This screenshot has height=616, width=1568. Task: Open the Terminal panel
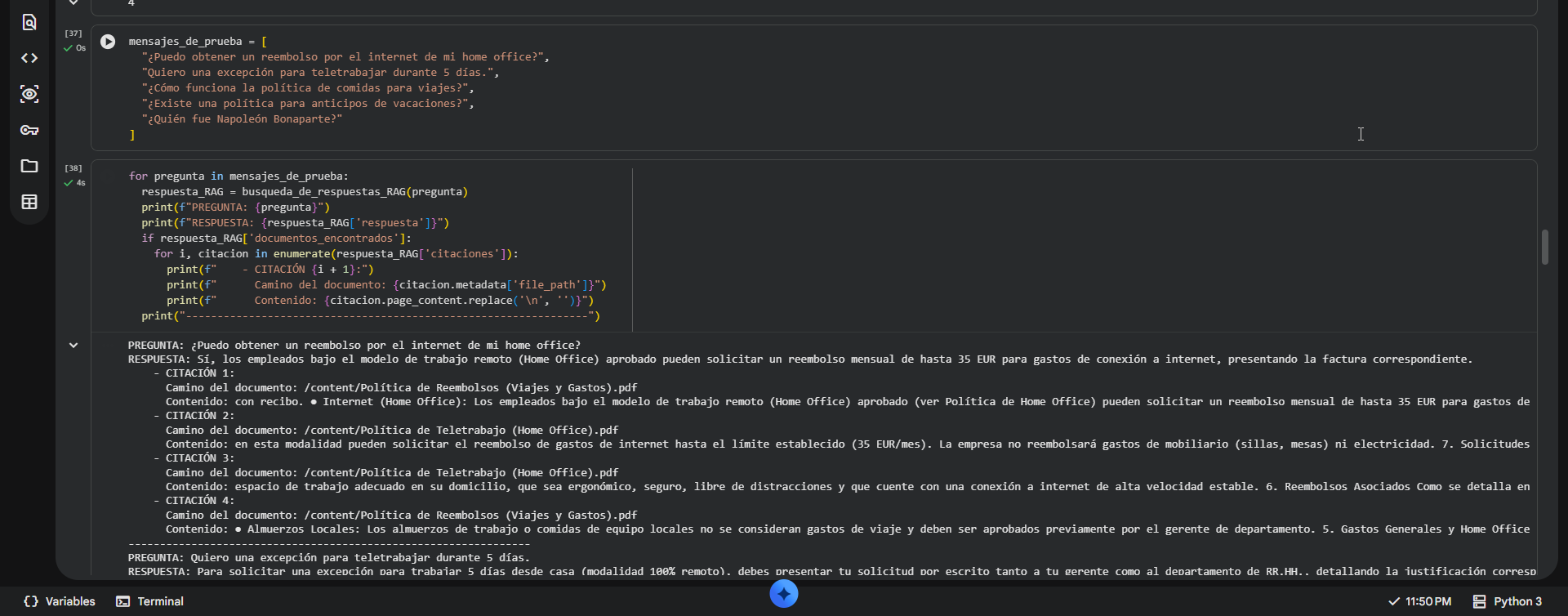[150, 601]
